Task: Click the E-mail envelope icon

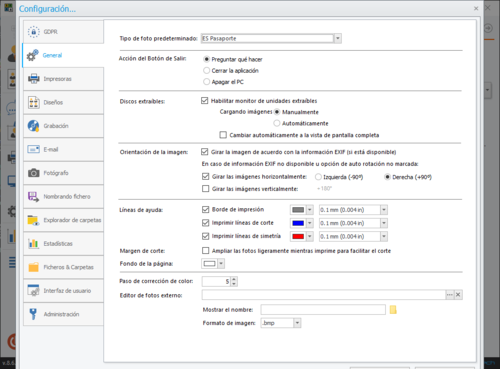Action: pos(34,149)
